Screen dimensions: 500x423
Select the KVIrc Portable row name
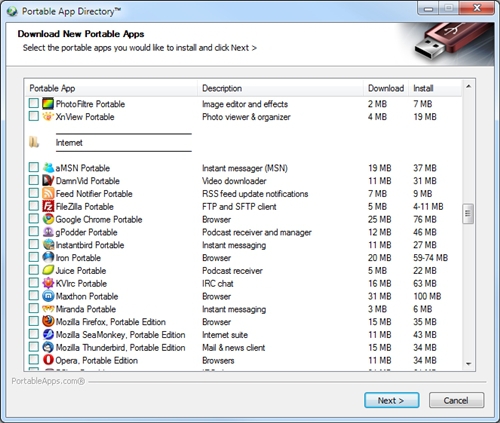81,284
